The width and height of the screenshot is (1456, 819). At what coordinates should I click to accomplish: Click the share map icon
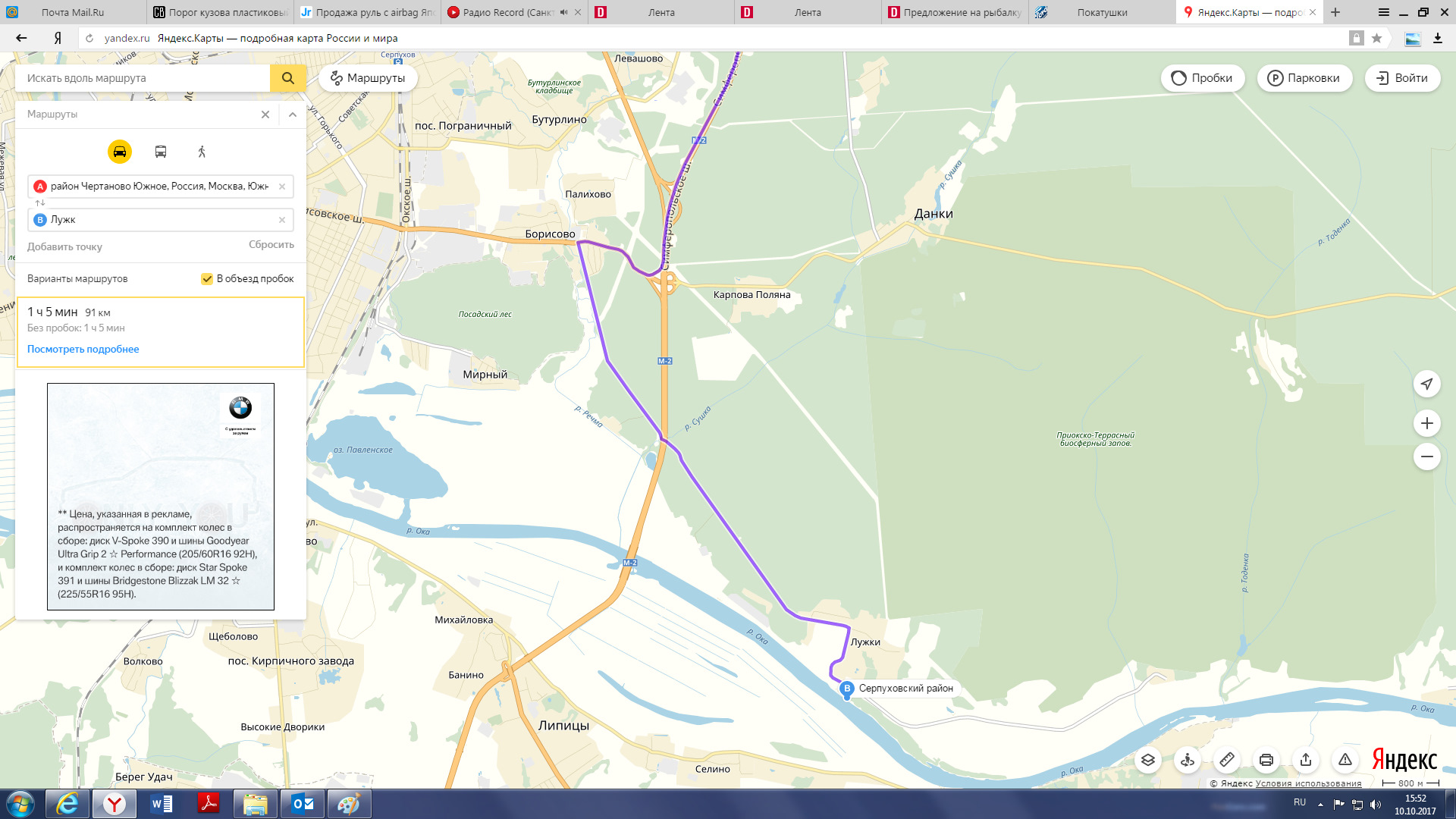[1306, 760]
